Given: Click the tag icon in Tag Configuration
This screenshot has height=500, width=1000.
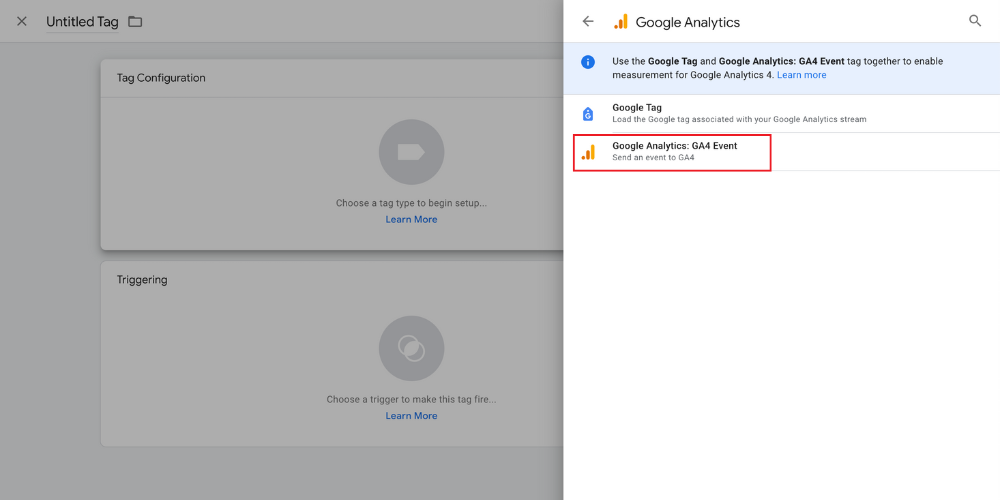Looking at the screenshot, I should [411, 152].
